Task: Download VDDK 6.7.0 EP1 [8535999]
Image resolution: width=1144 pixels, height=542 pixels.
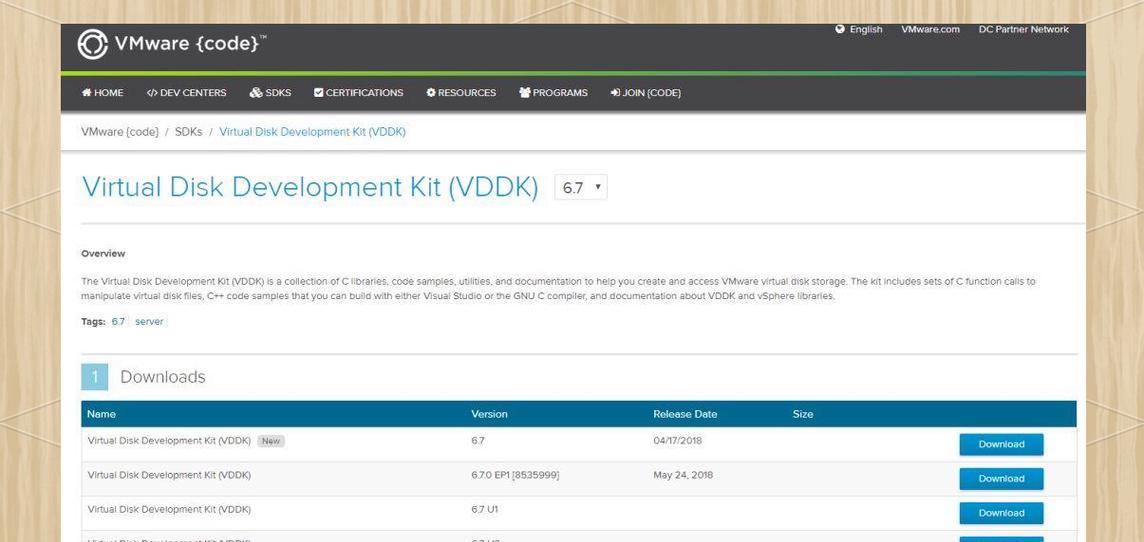Action: click(x=1001, y=479)
